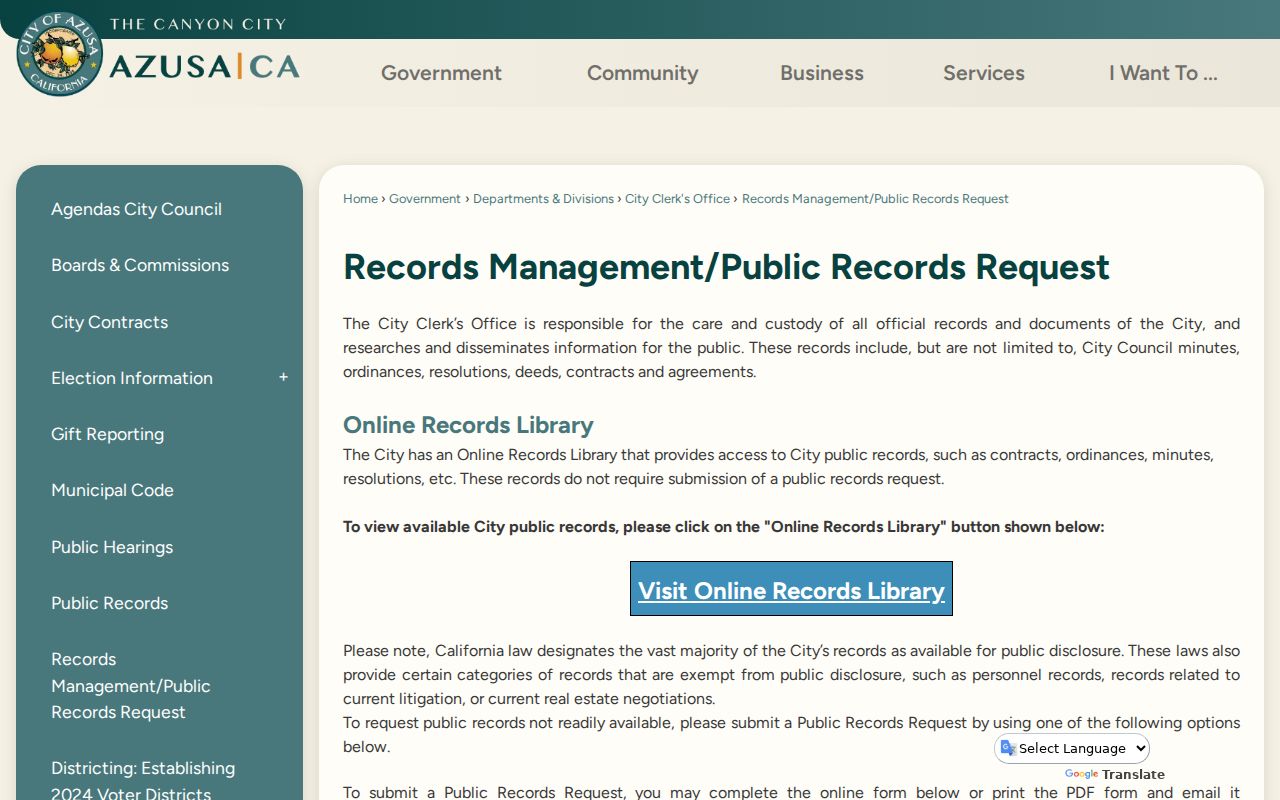Click Visit Online Records Library button

791,589
